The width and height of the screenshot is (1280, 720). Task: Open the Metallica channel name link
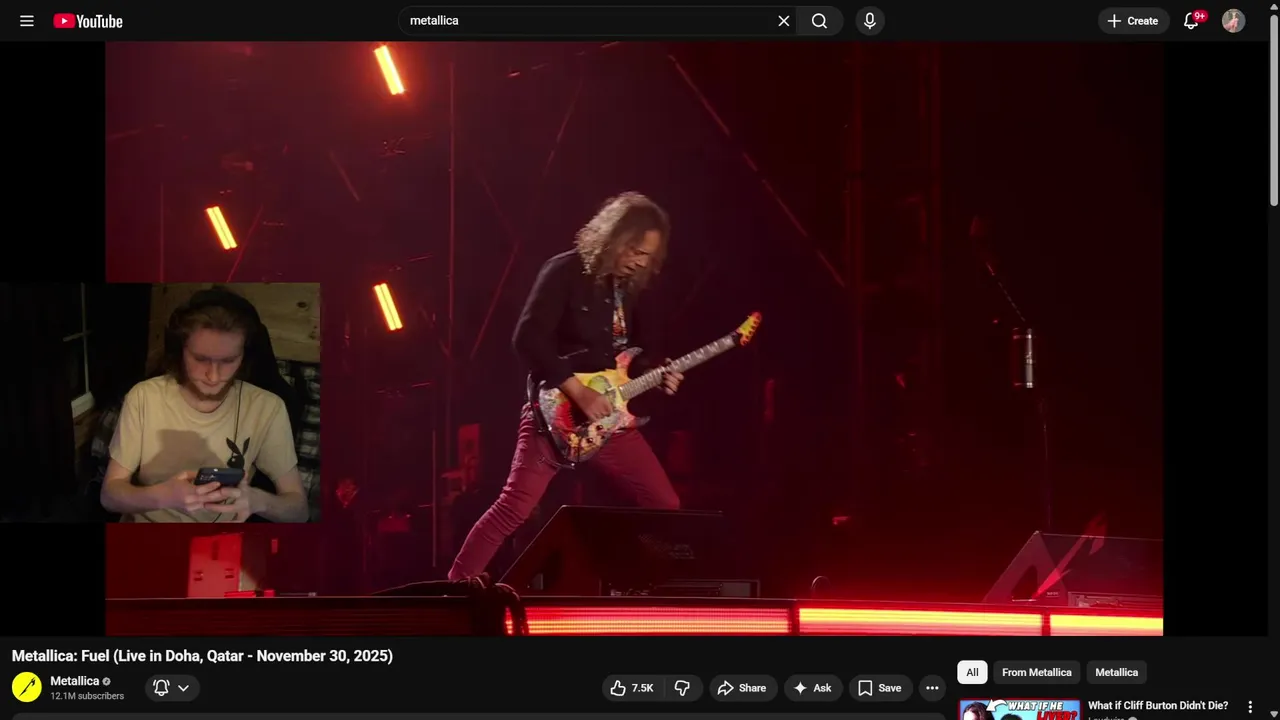pos(75,681)
